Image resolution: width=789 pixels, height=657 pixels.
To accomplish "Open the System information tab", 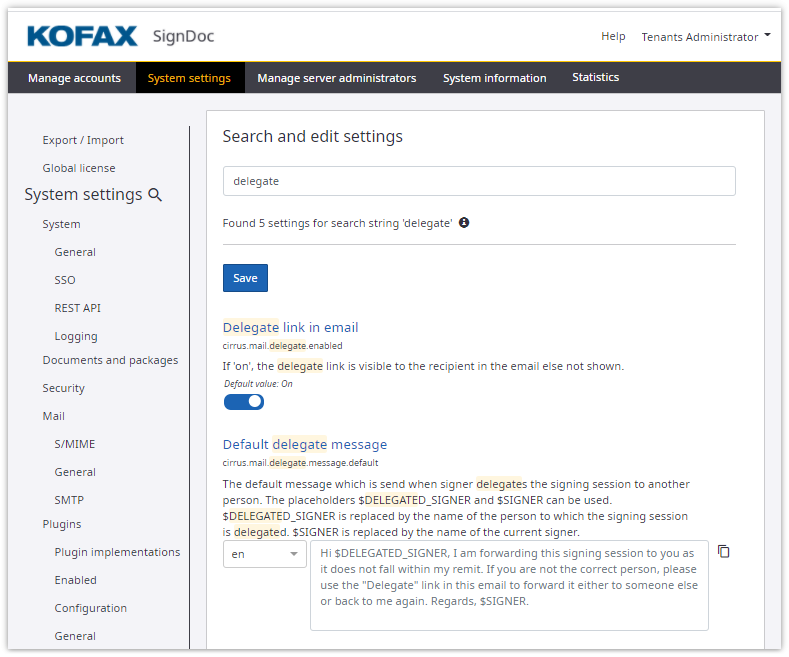I will [494, 78].
